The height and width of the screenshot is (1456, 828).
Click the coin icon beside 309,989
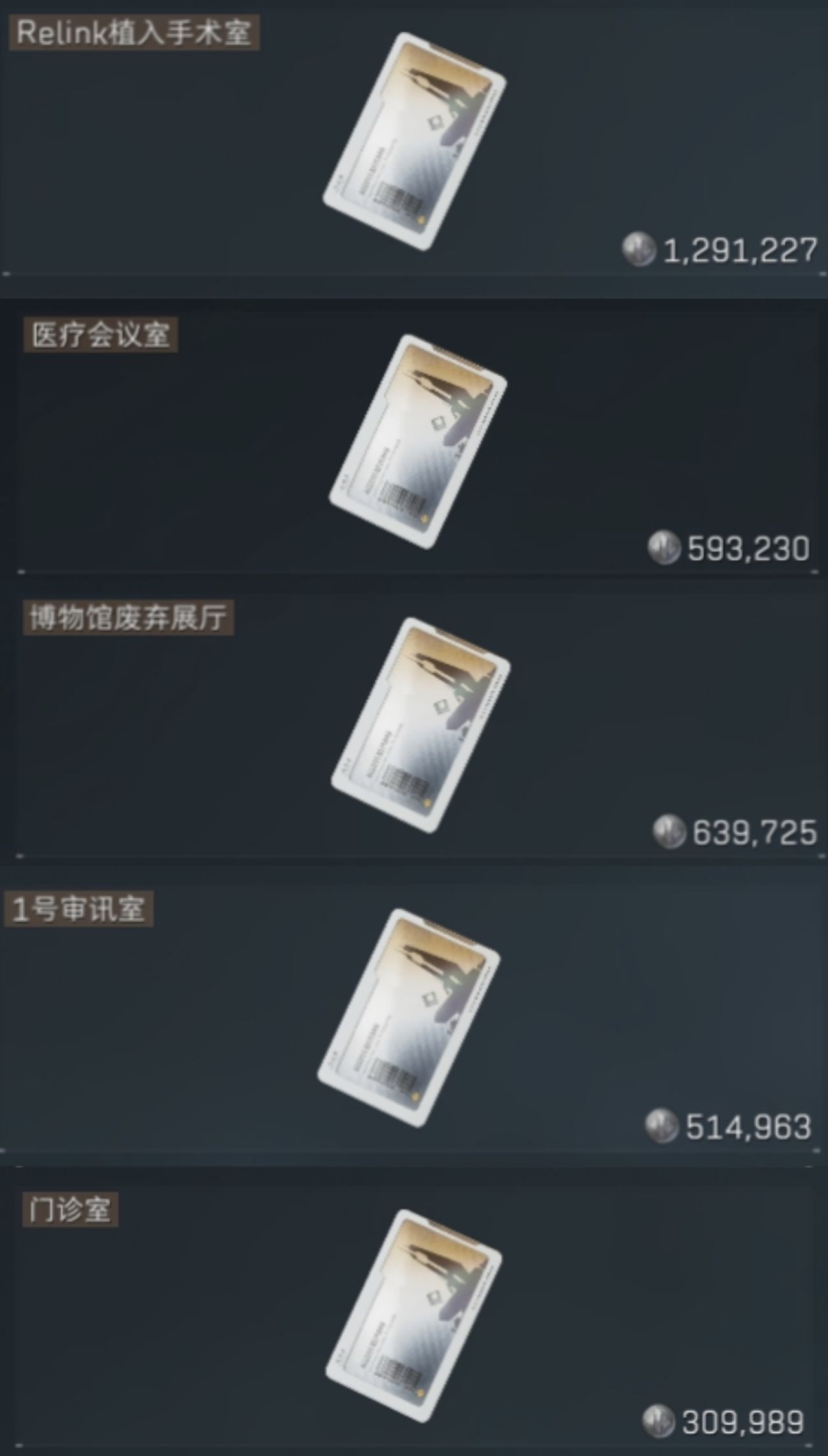point(659,1422)
